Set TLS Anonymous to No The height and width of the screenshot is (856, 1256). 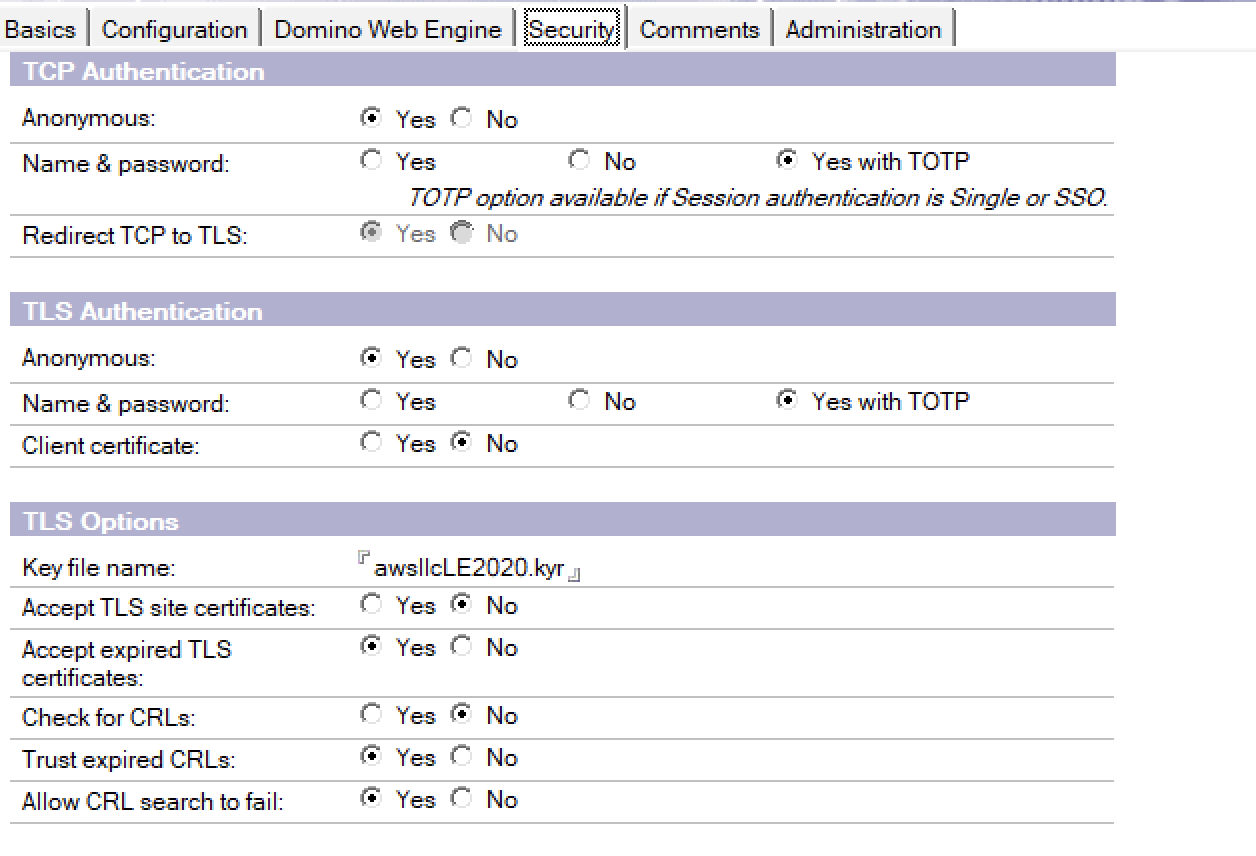[461, 357]
